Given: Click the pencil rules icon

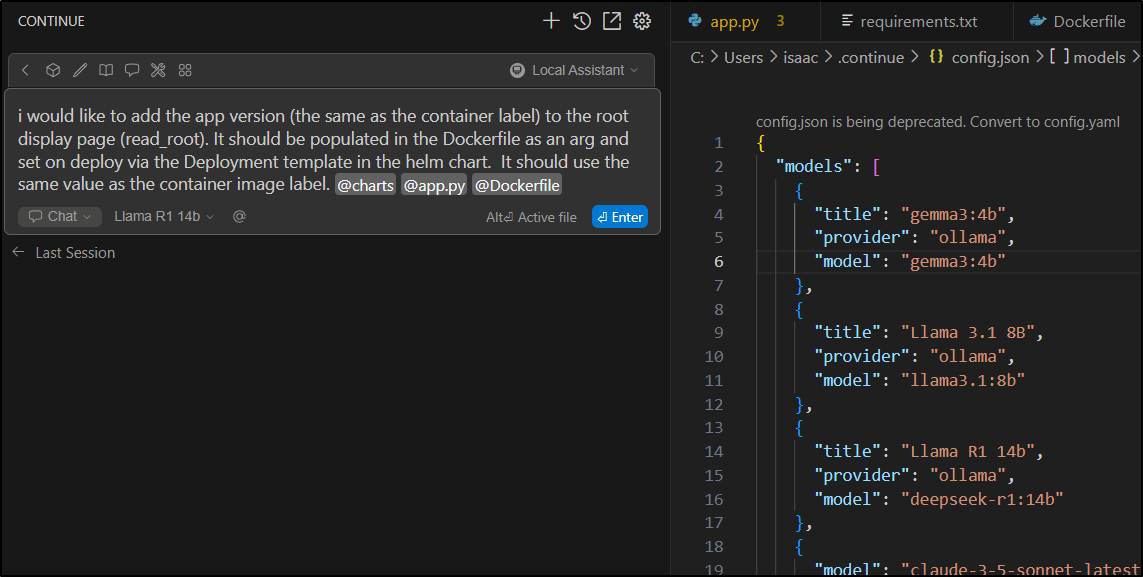Looking at the screenshot, I should (x=80, y=70).
